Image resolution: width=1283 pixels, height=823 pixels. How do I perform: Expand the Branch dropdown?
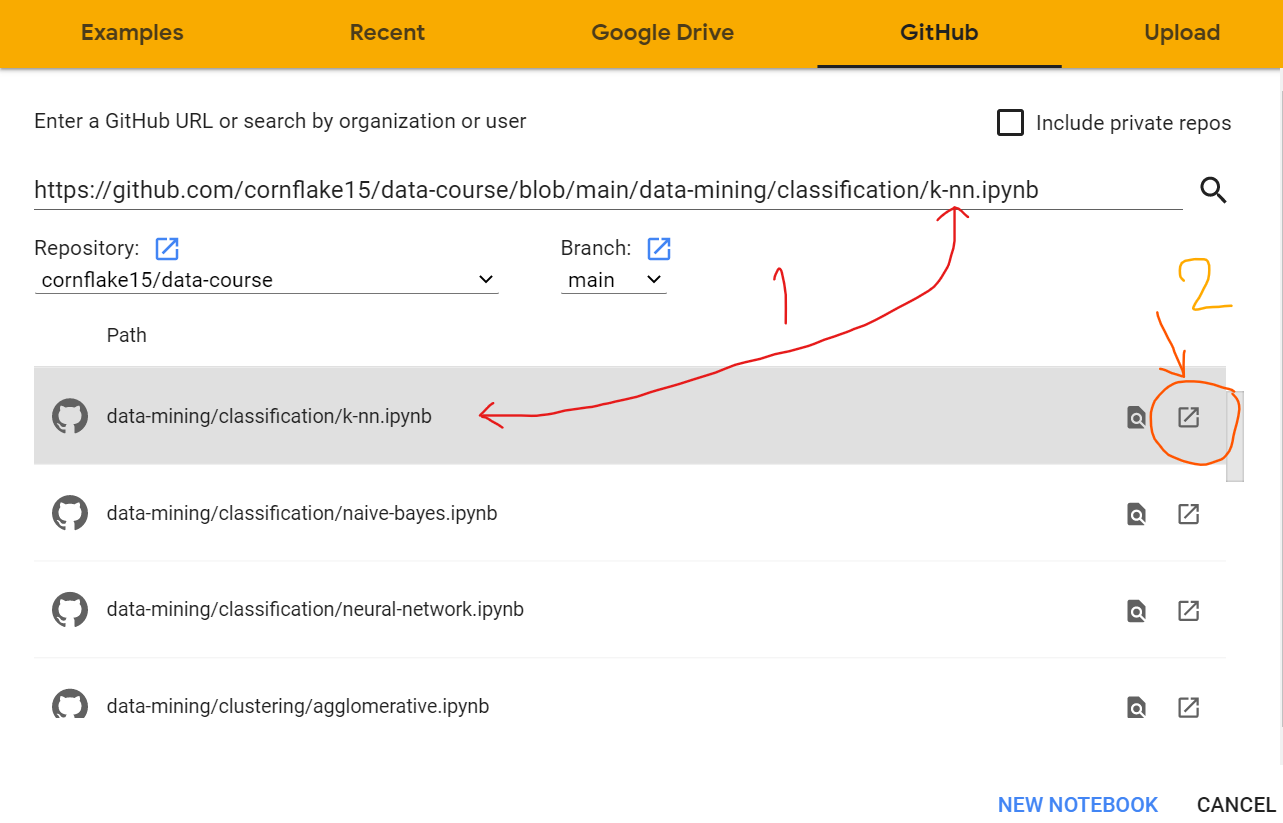614,280
